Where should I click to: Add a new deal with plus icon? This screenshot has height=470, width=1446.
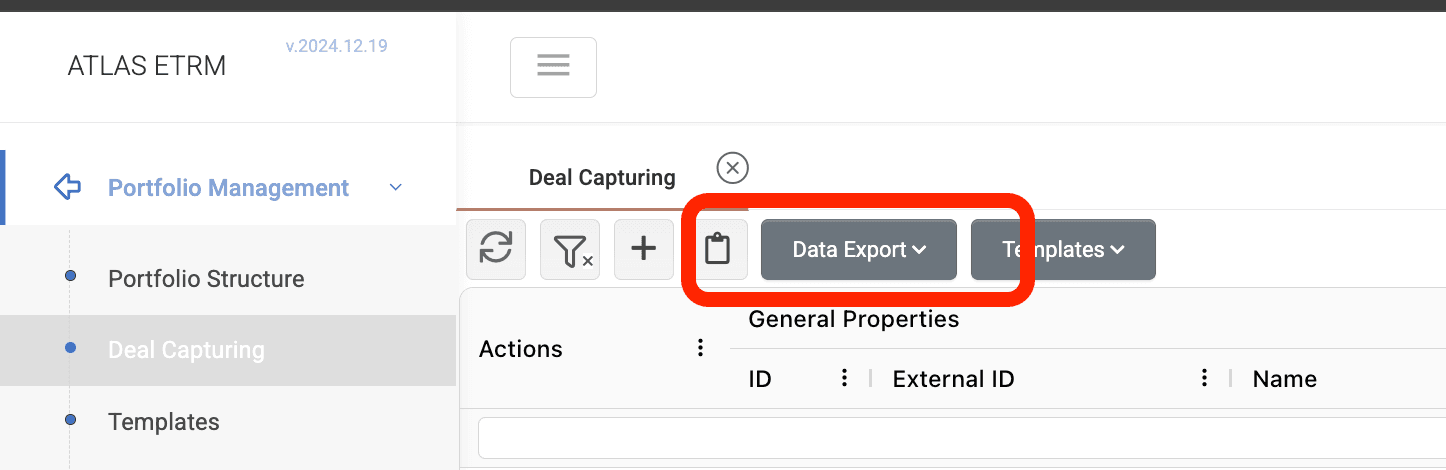click(x=644, y=249)
